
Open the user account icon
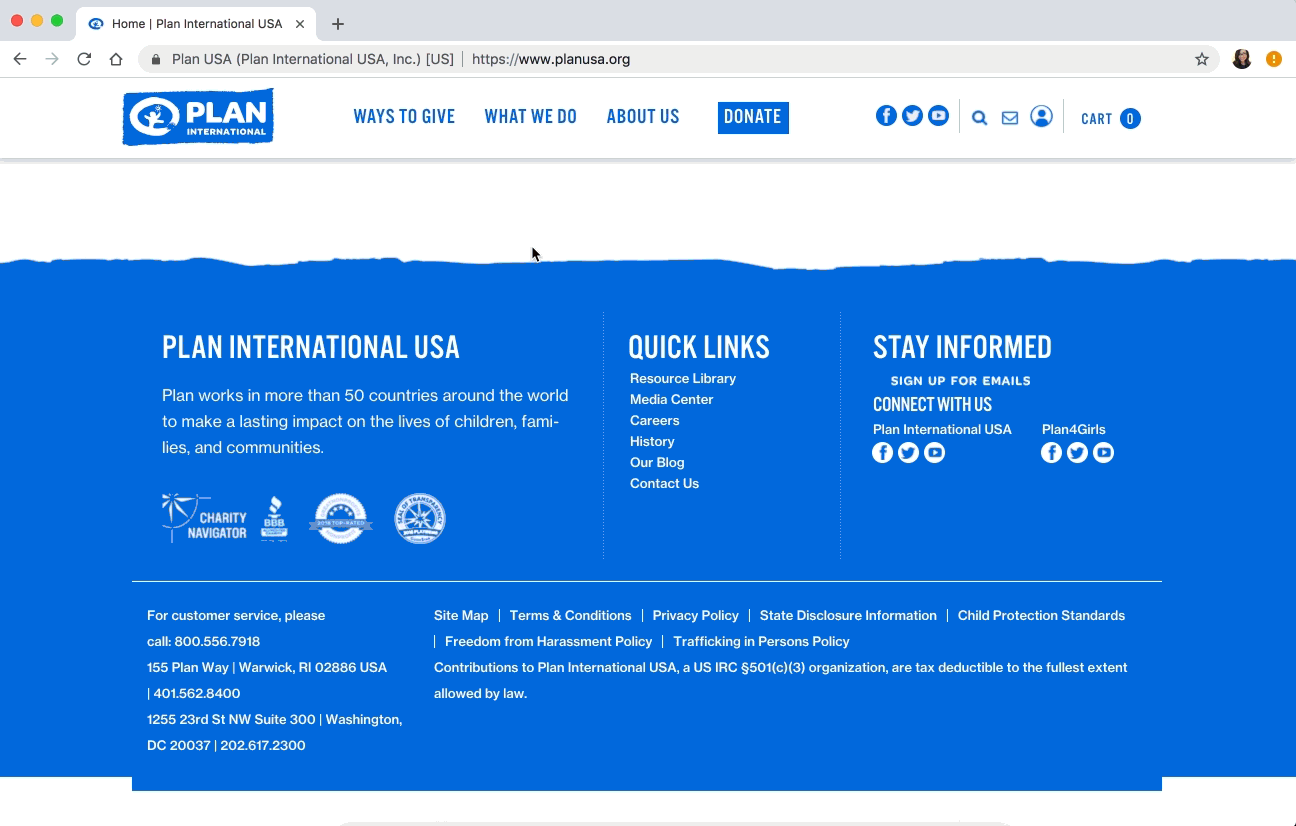click(x=1041, y=117)
